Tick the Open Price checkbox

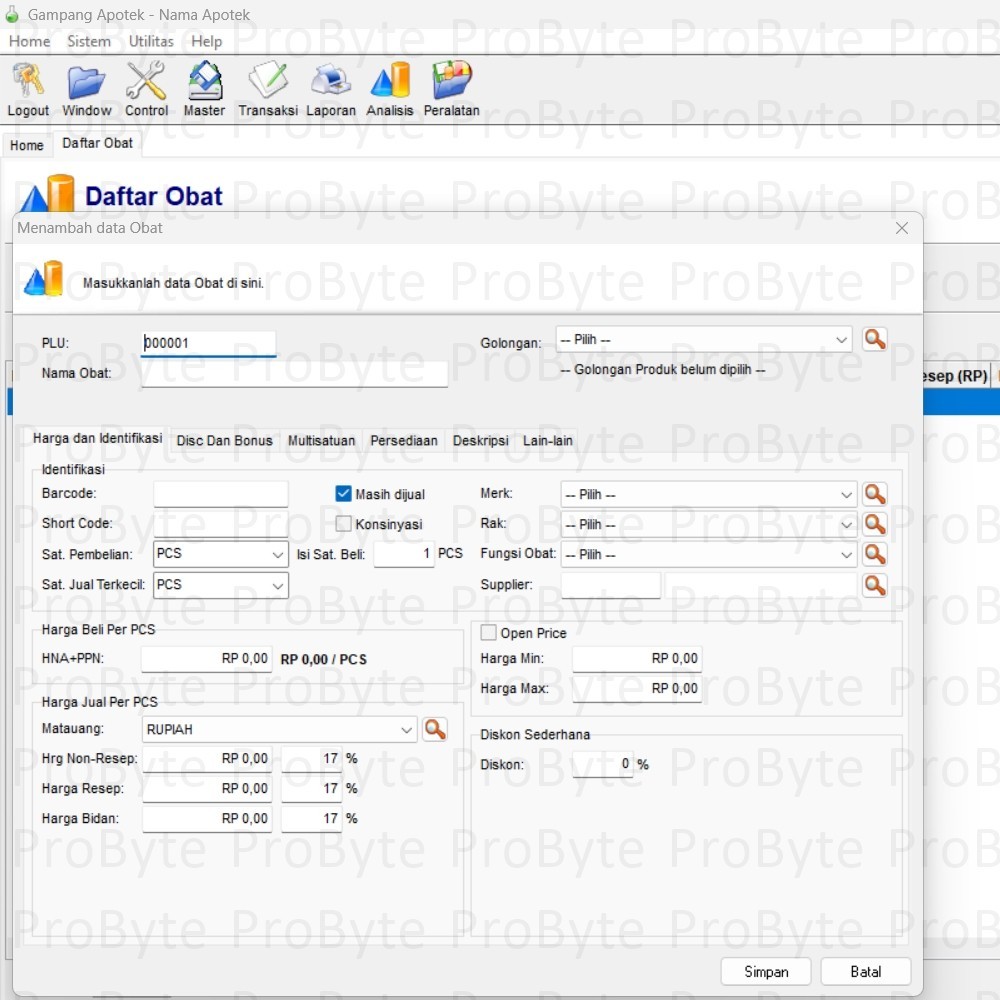tap(489, 633)
